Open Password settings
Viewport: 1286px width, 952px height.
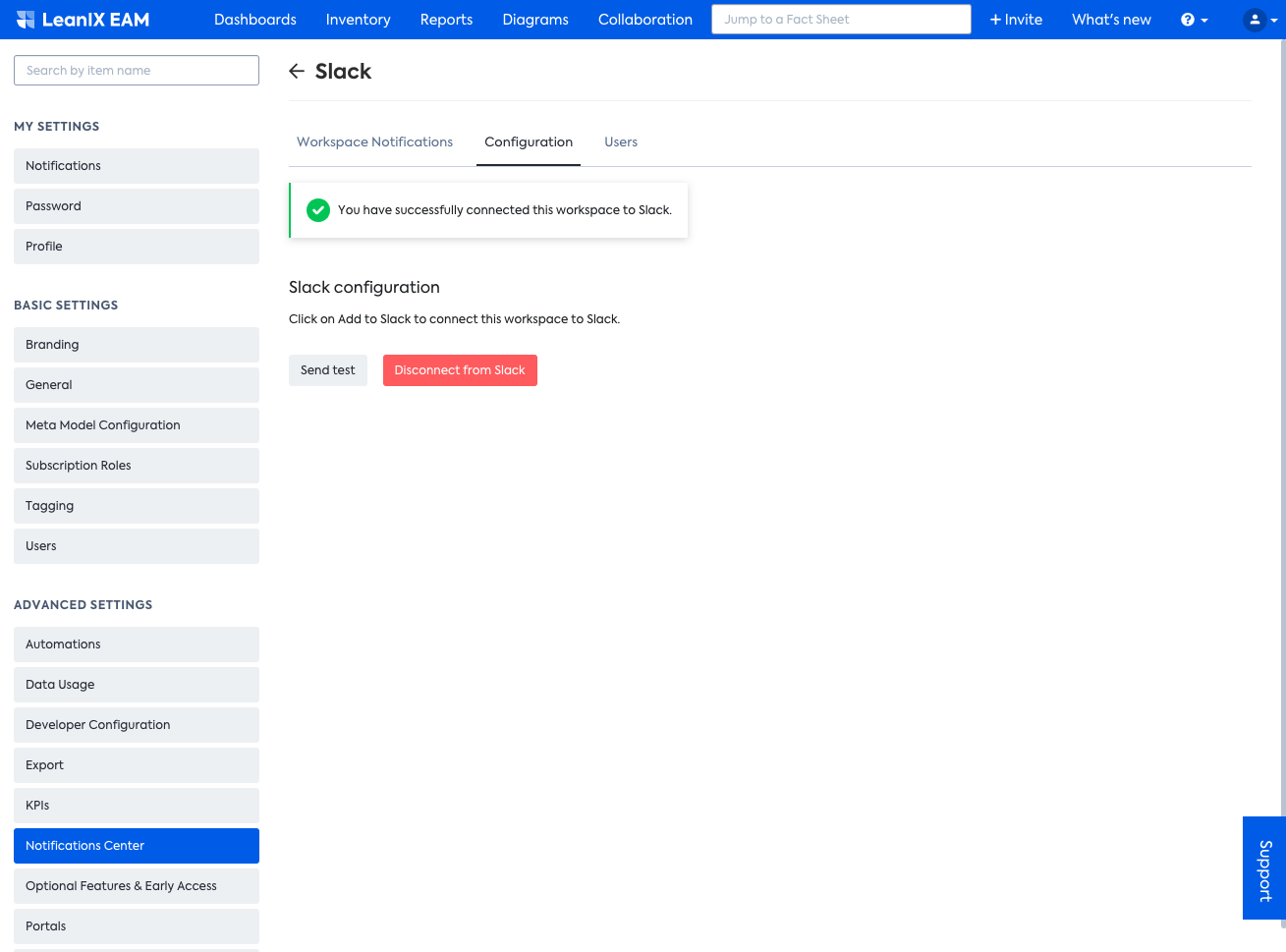(137, 206)
